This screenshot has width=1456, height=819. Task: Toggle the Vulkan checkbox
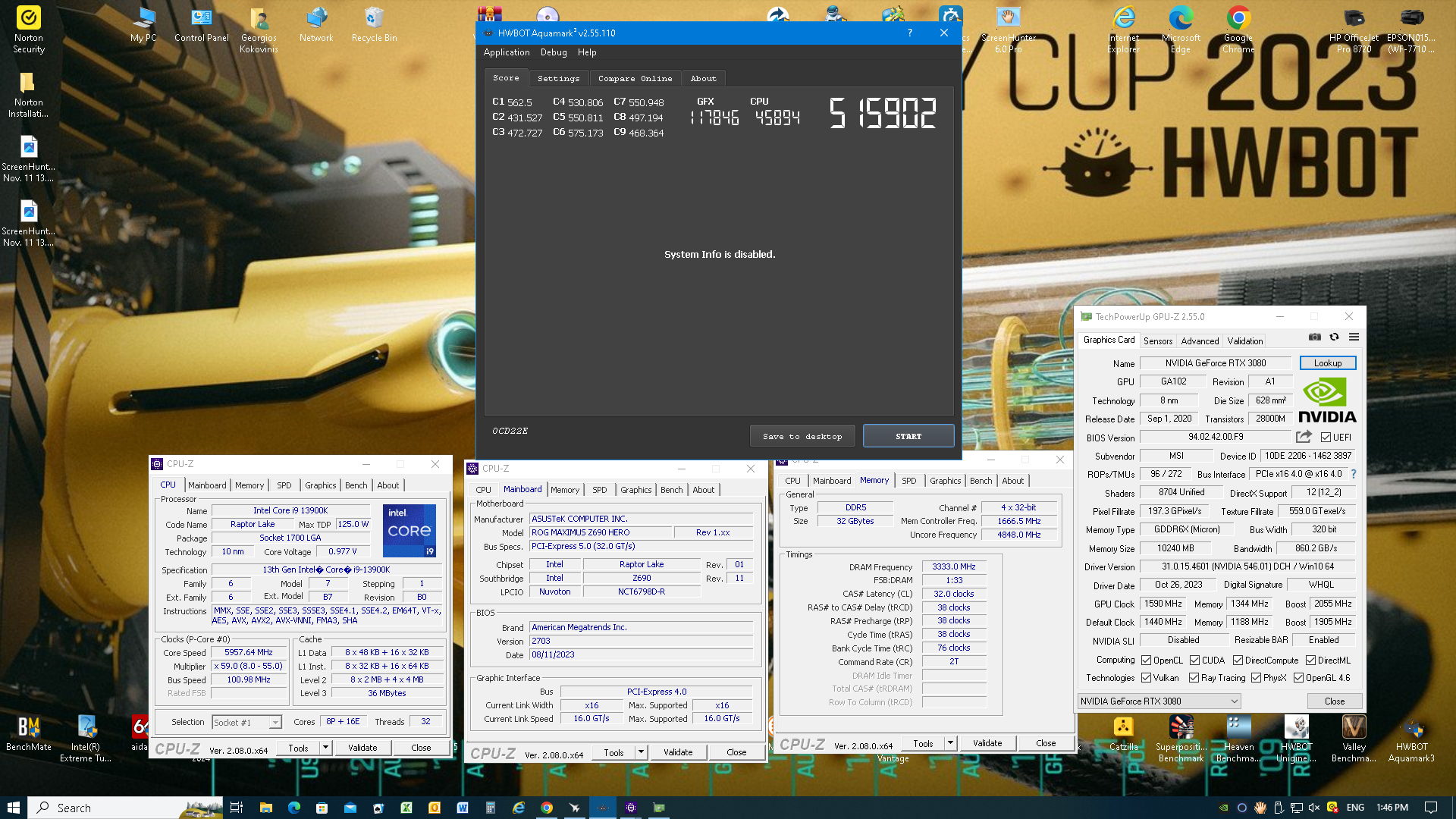click(x=1147, y=678)
